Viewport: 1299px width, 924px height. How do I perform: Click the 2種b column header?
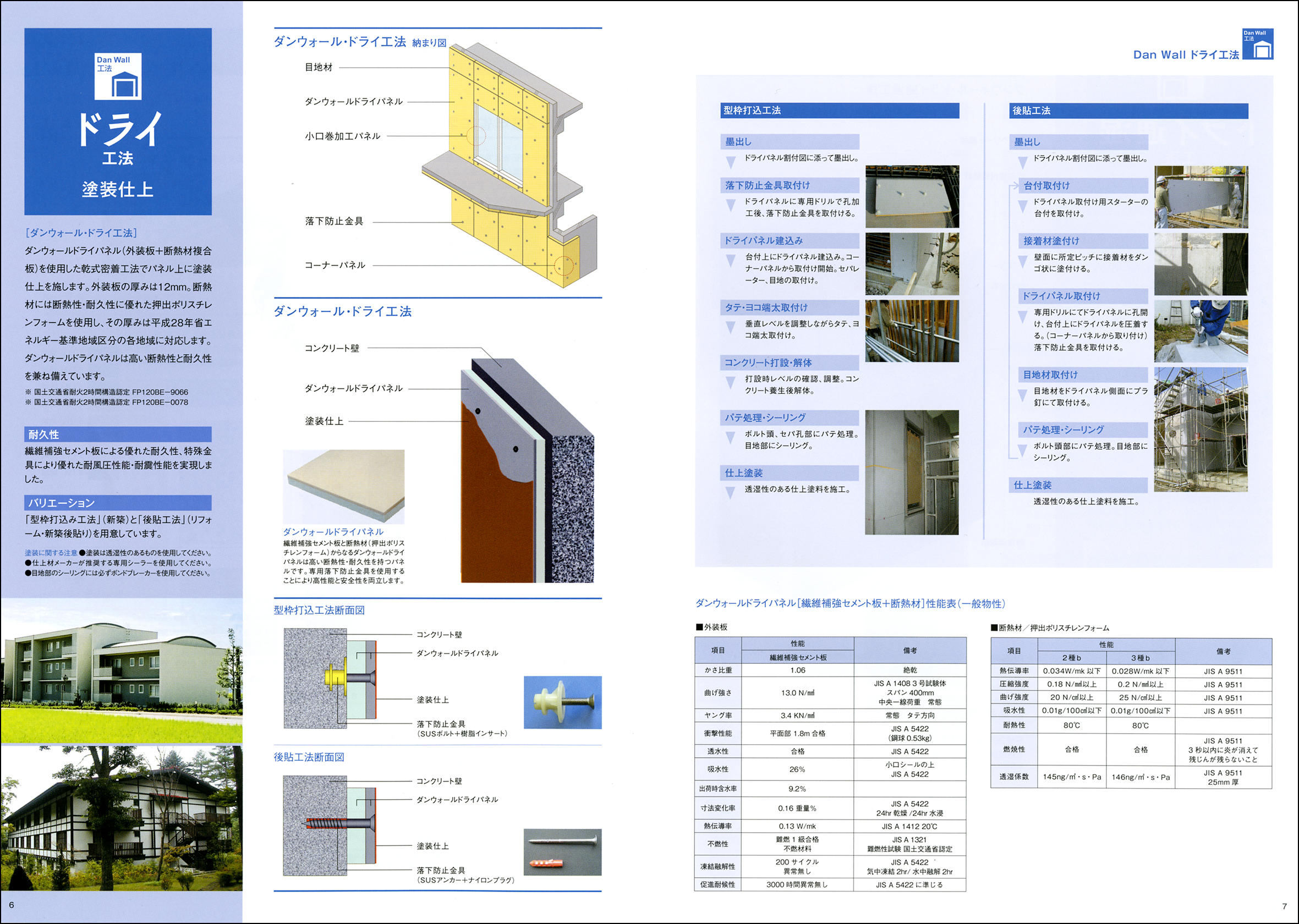pyautogui.click(x=1072, y=658)
